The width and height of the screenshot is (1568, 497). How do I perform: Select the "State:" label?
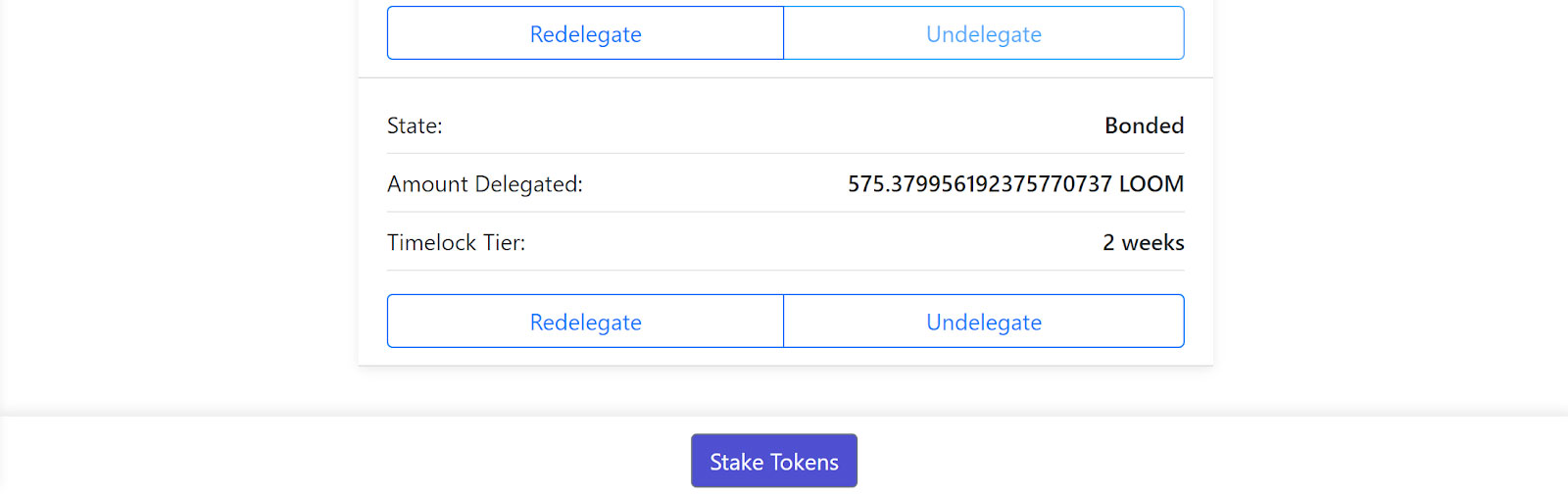click(x=415, y=125)
